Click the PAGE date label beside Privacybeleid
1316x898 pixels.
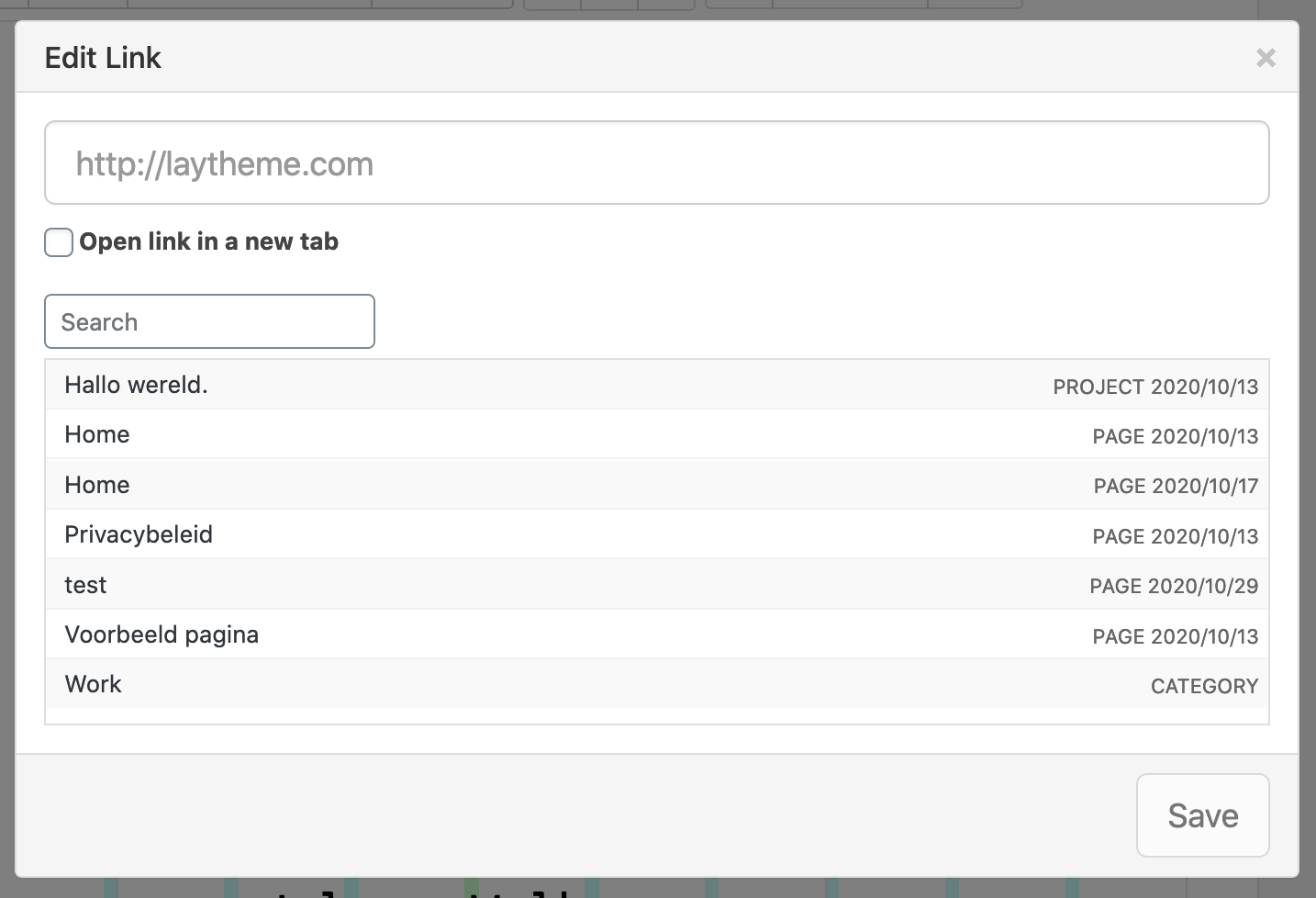click(1175, 536)
